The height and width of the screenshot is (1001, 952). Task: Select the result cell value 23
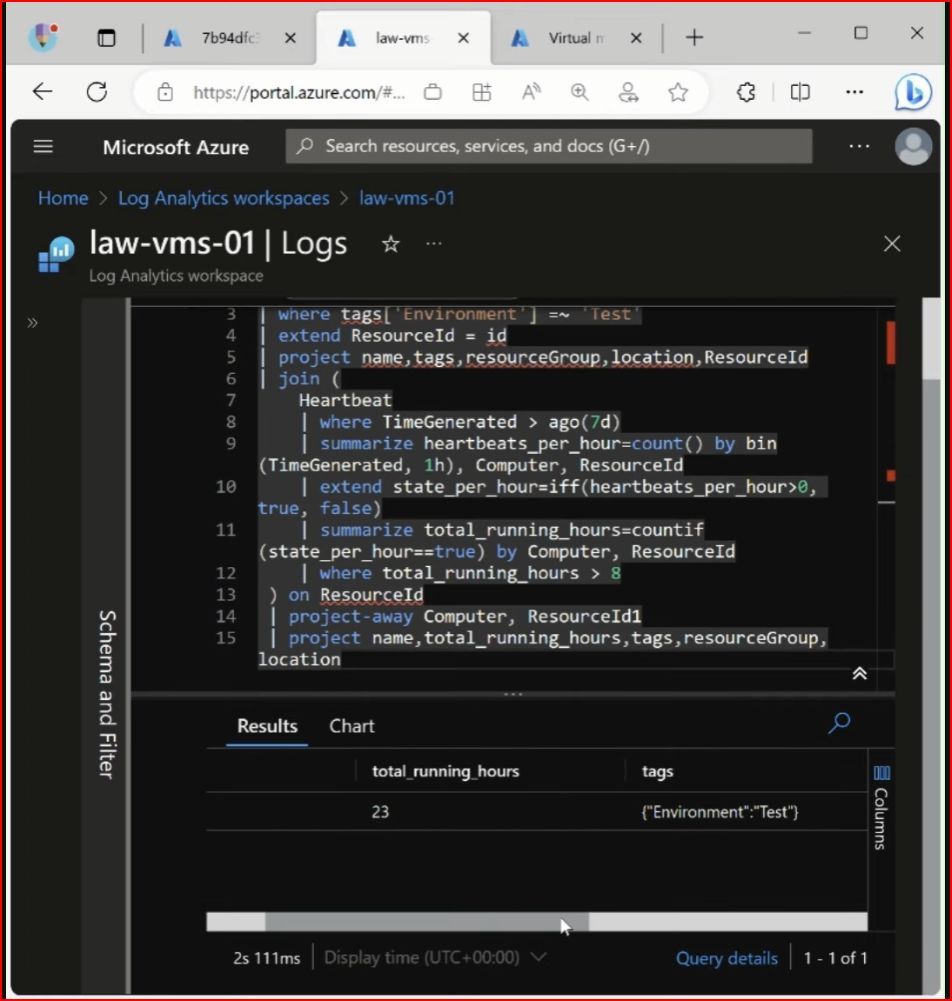(x=380, y=811)
